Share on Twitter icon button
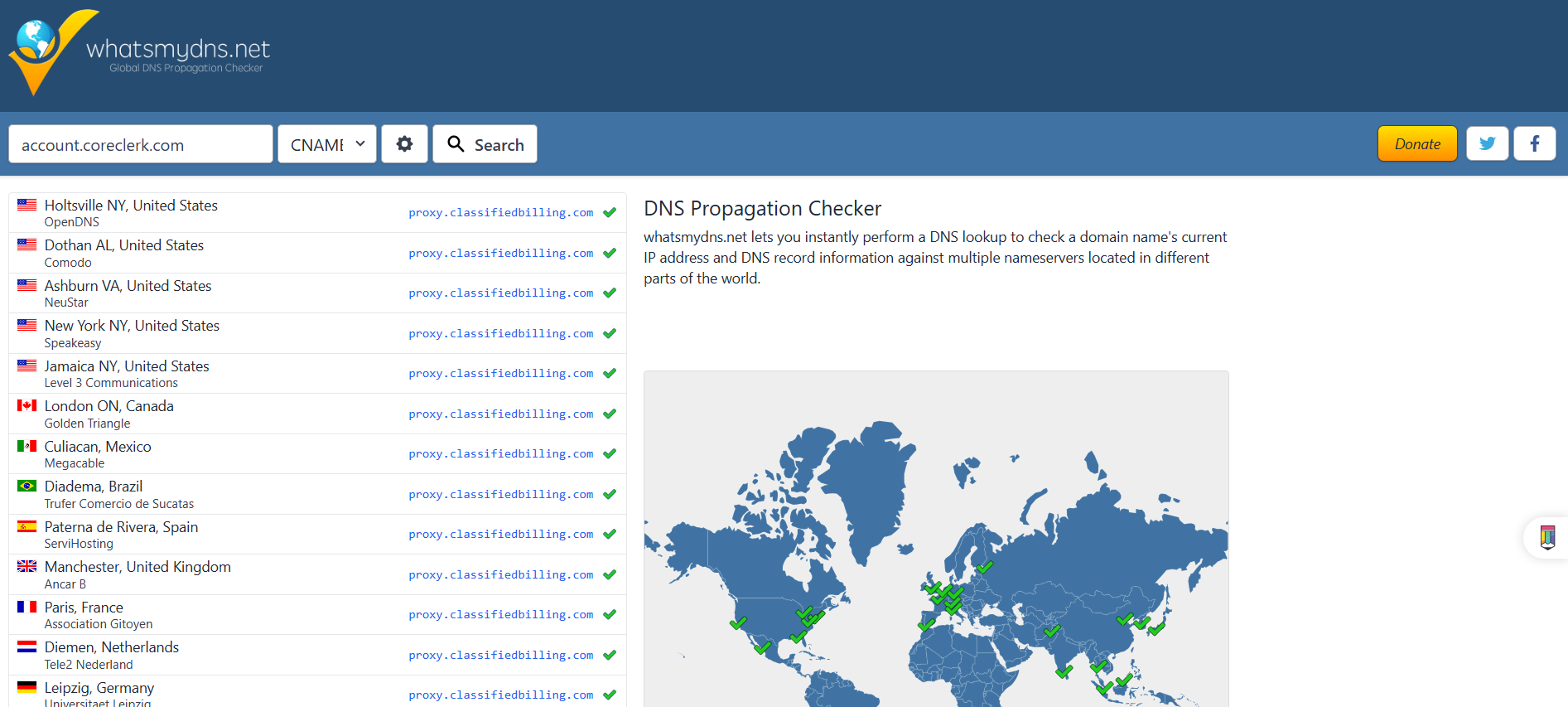 1488,143
